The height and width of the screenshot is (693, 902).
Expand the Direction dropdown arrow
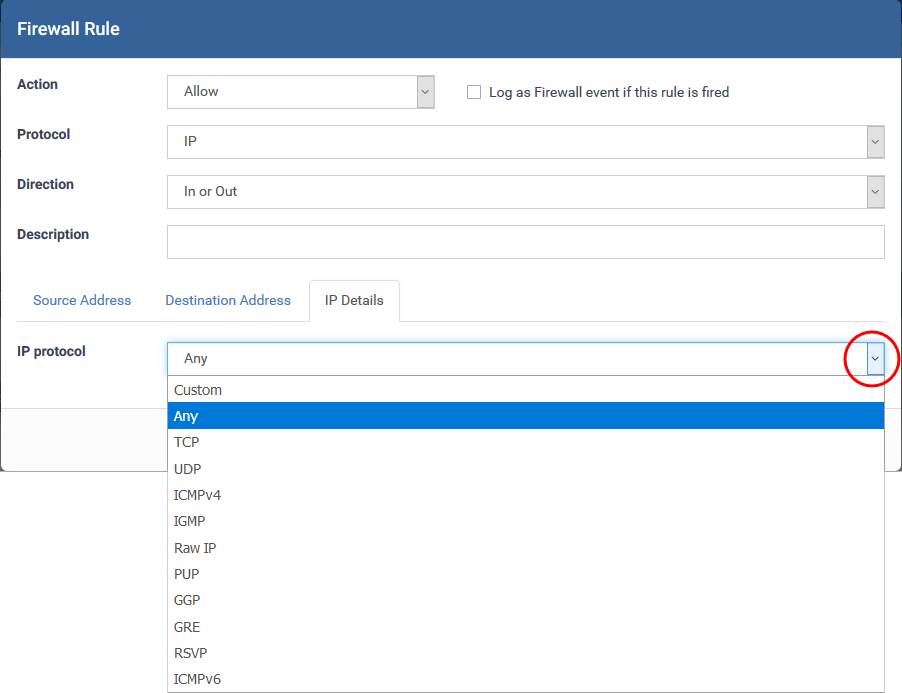tap(875, 192)
